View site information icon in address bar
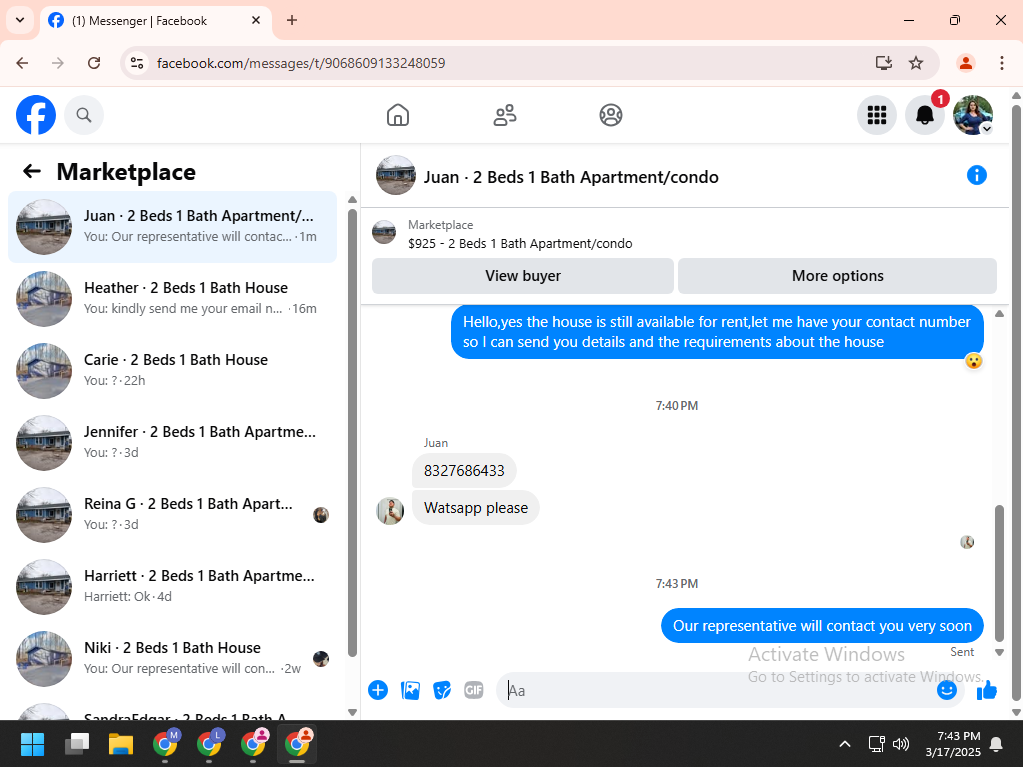 pyautogui.click(x=137, y=63)
